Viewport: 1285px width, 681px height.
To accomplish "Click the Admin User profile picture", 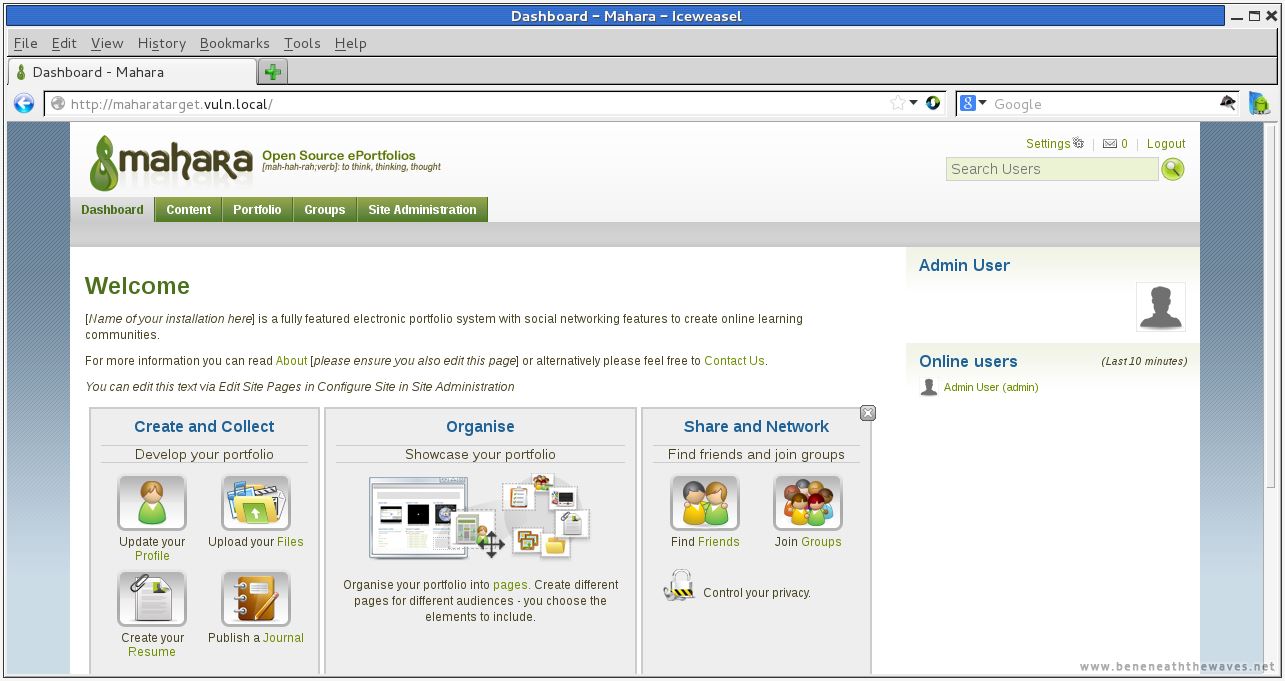I will tap(1161, 307).
